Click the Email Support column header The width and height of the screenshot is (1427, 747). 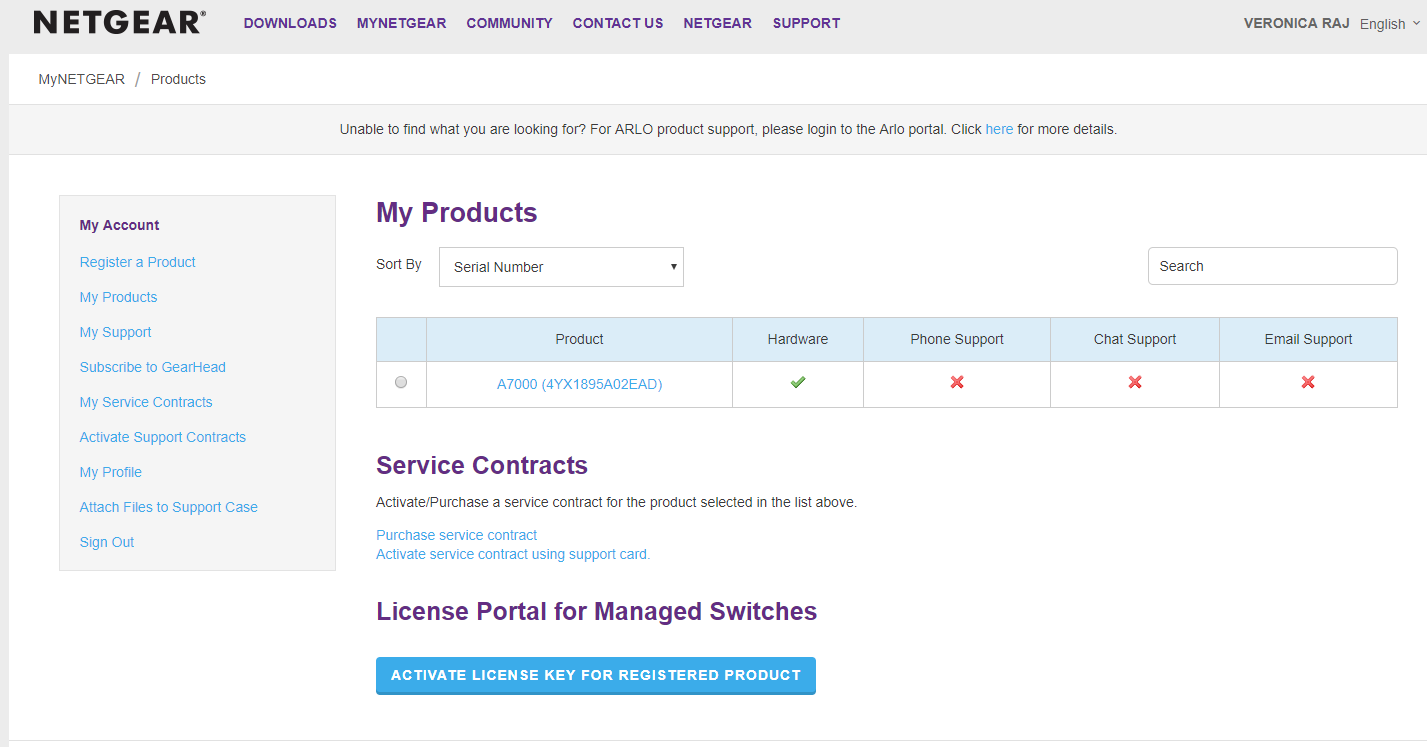point(1308,339)
